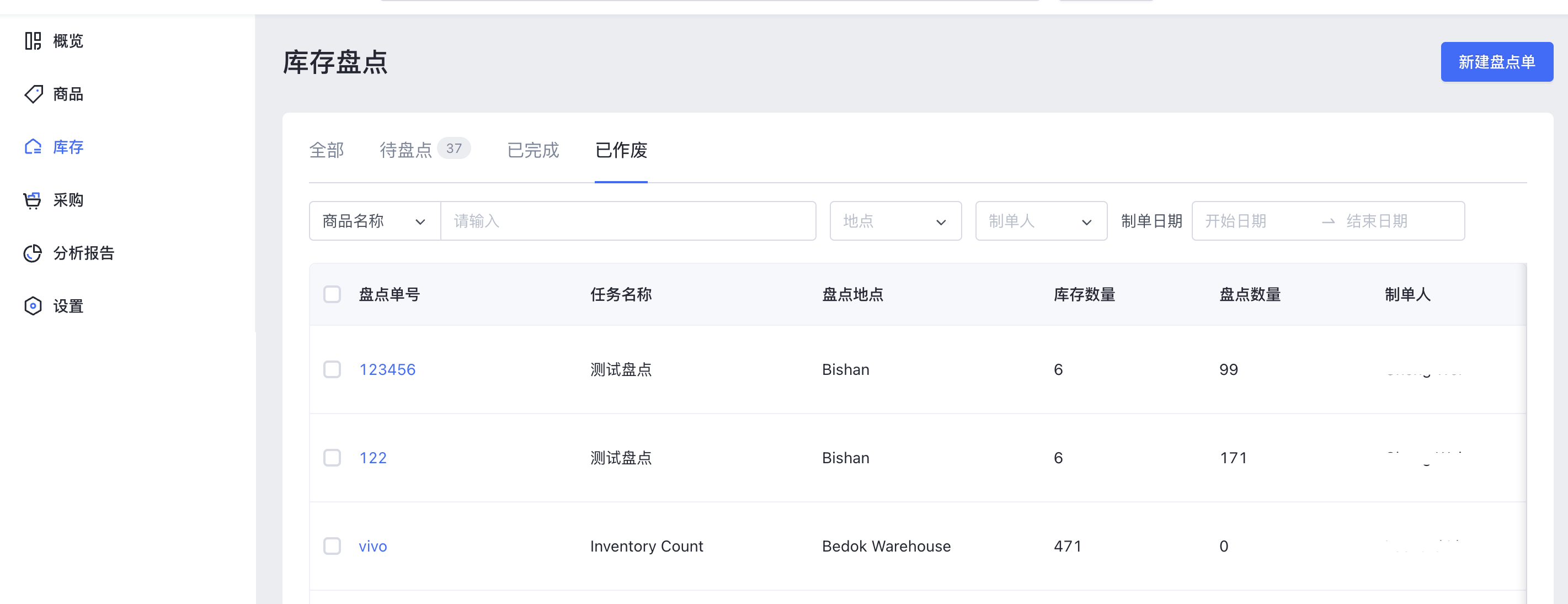The image size is (1568, 604).
Task: Open the 地点 location dropdown
Action: 895,221
